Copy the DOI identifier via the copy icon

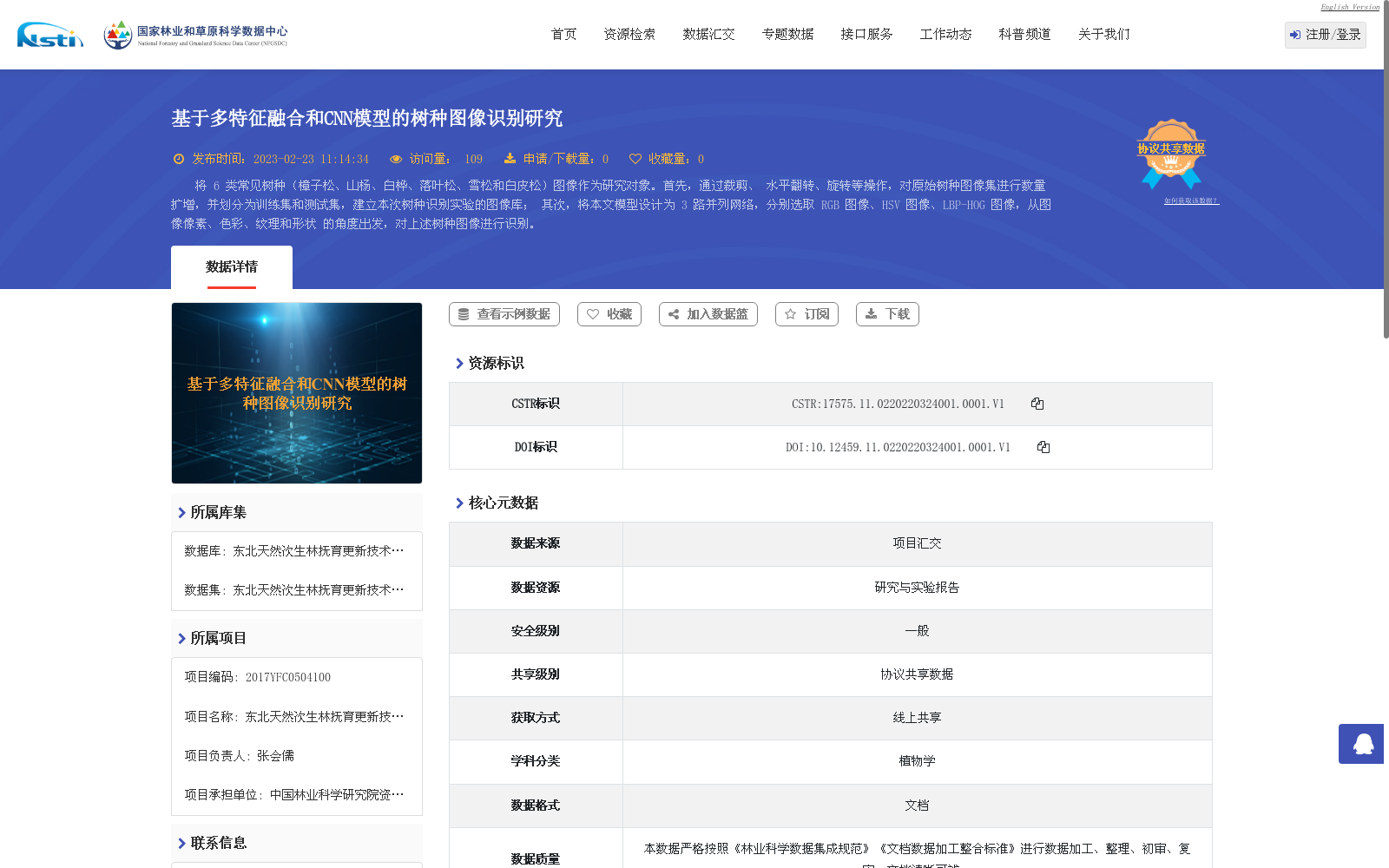click(1044, 447)
